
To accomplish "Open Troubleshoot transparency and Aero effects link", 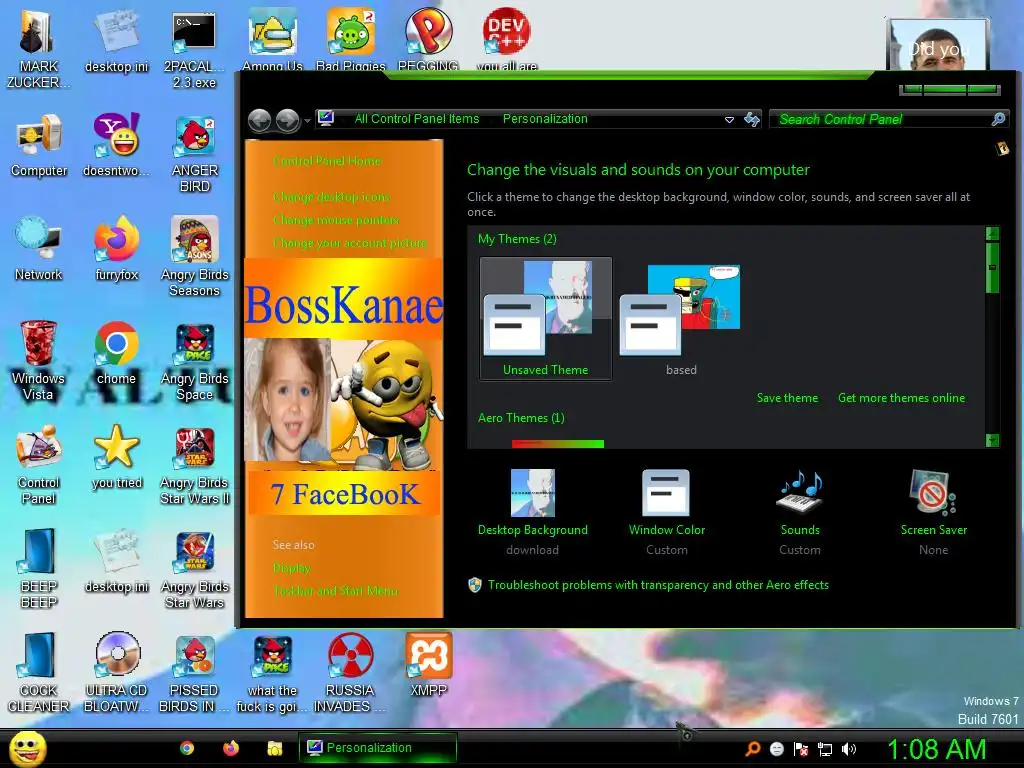I will 658,585.
